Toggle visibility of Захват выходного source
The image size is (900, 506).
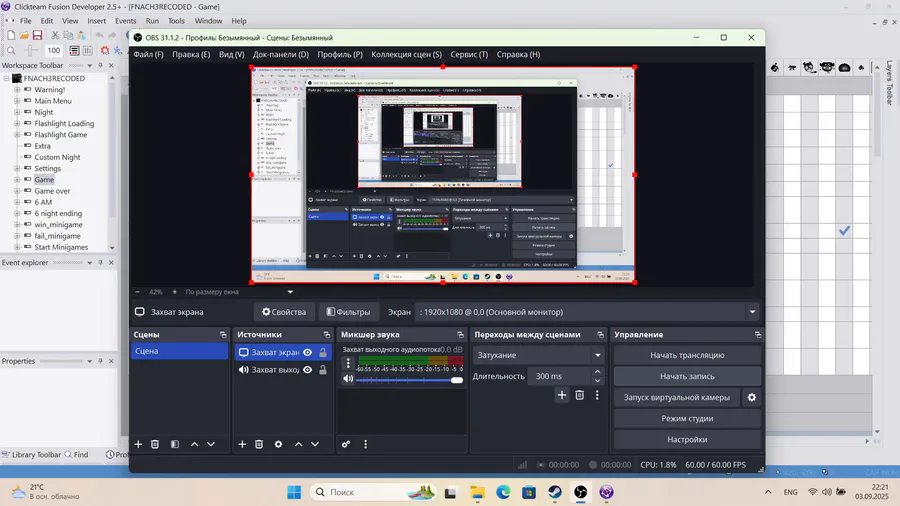308,370
